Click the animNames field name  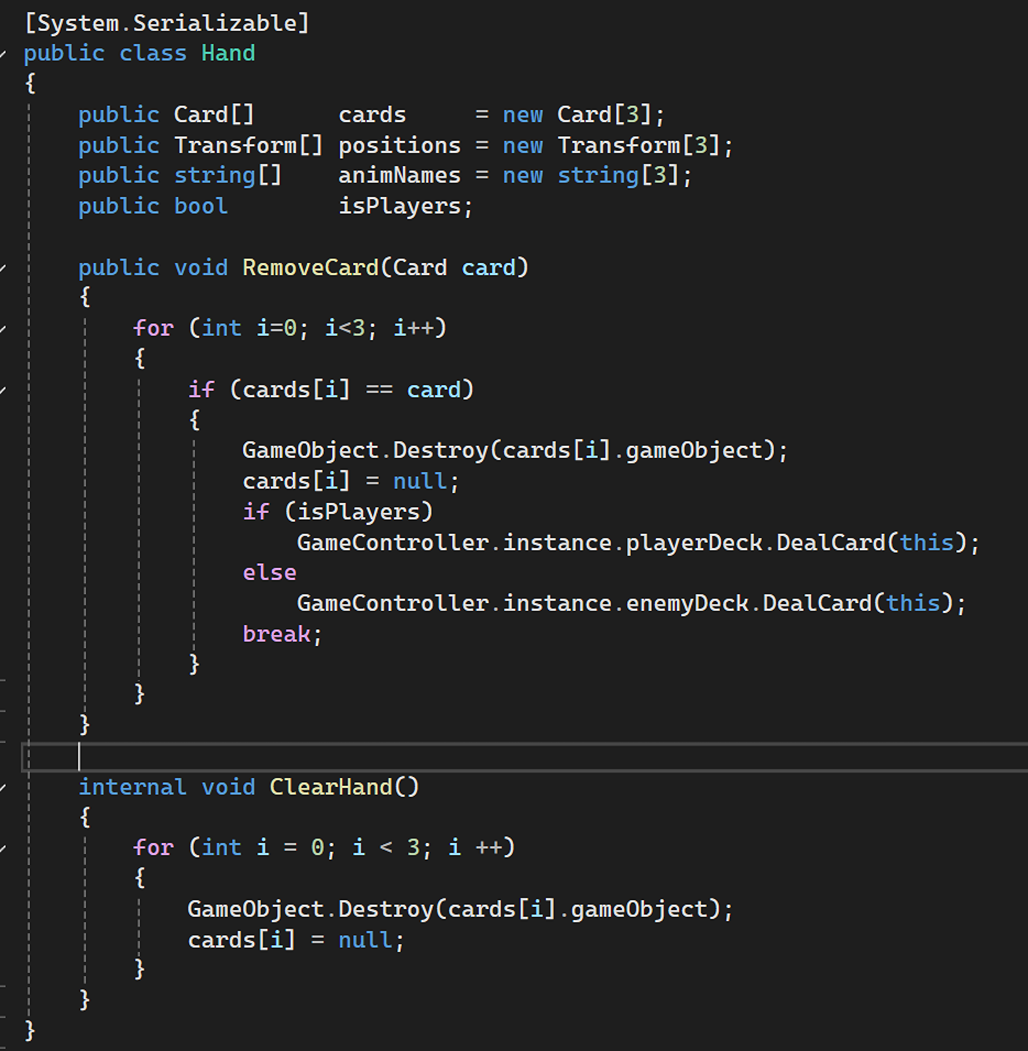[x=399, y=175]
